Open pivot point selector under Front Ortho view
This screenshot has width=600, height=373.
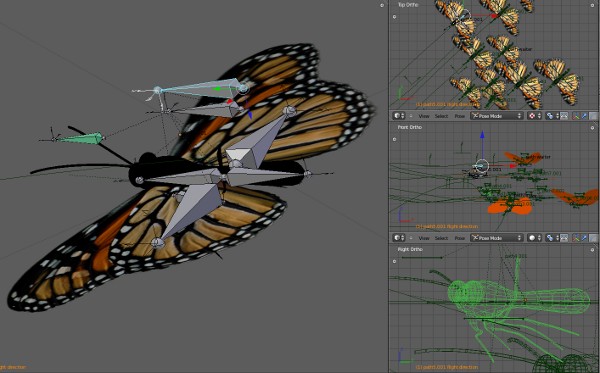pos(552,238)
